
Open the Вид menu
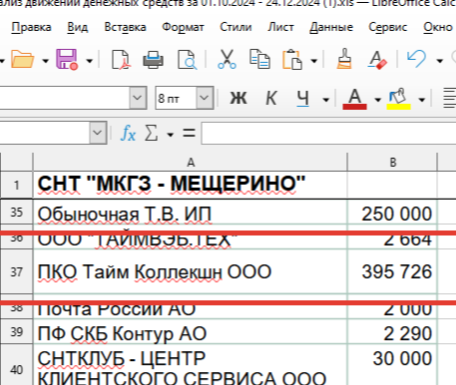coord(78,27)
